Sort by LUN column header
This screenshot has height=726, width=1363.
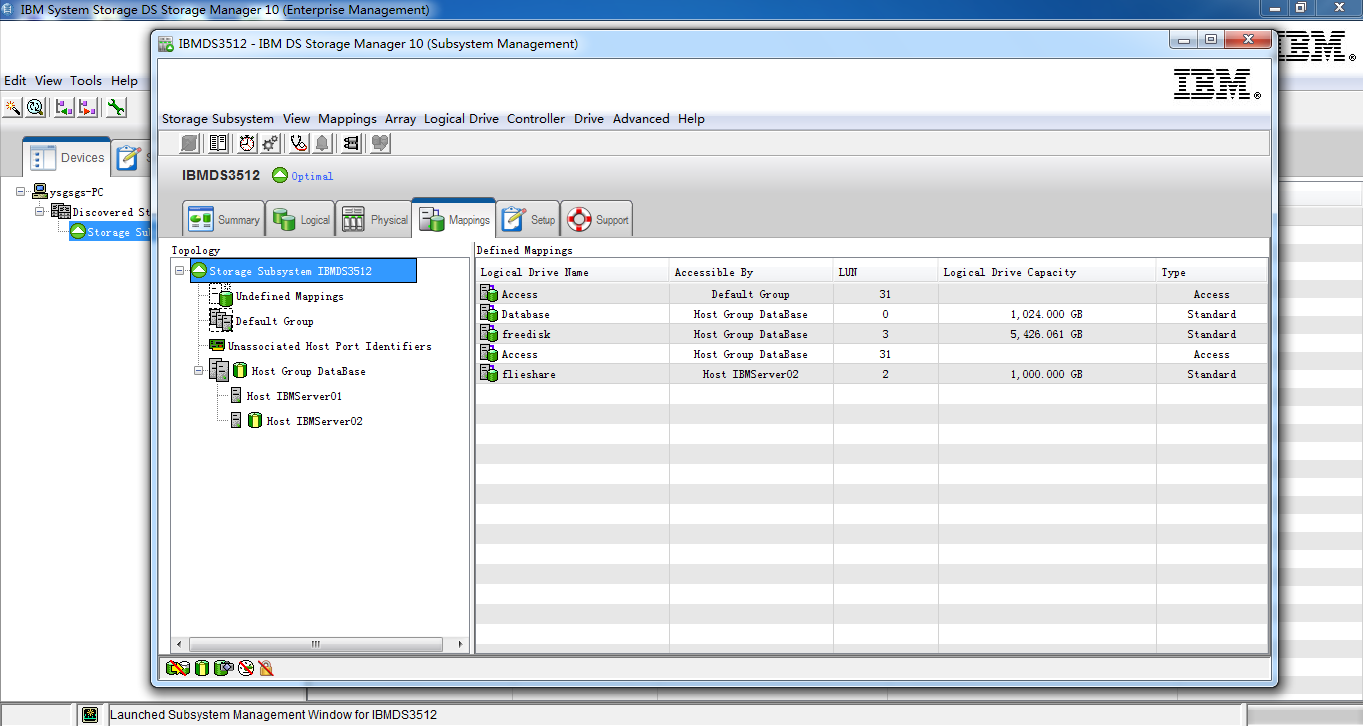click(886, 272)
